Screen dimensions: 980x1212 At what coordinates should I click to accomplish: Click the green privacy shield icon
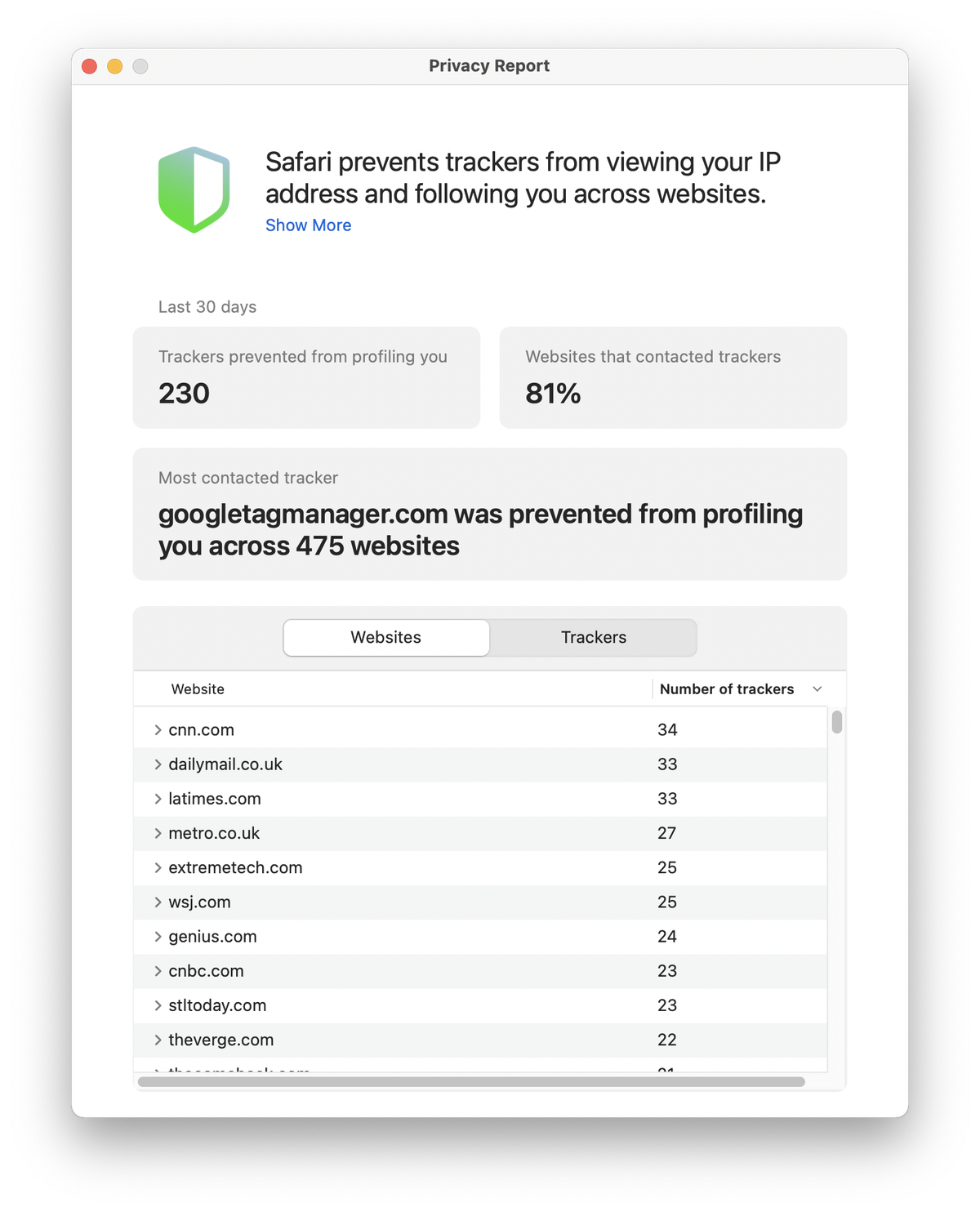click(194, 189)
